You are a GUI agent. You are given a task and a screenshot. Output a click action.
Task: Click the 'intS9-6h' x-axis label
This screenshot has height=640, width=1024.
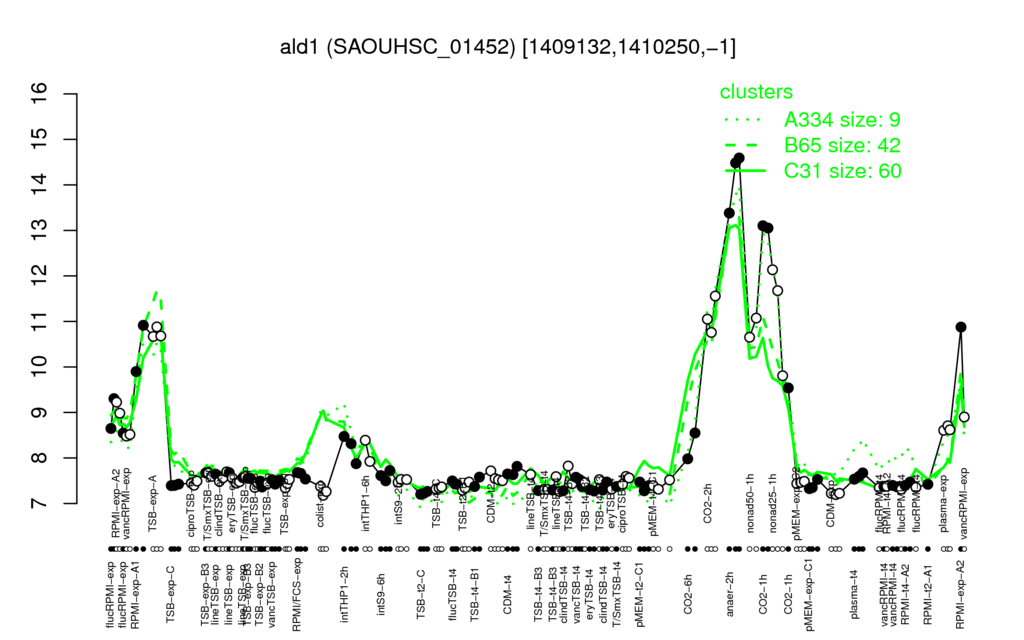[x=382, y=594]
